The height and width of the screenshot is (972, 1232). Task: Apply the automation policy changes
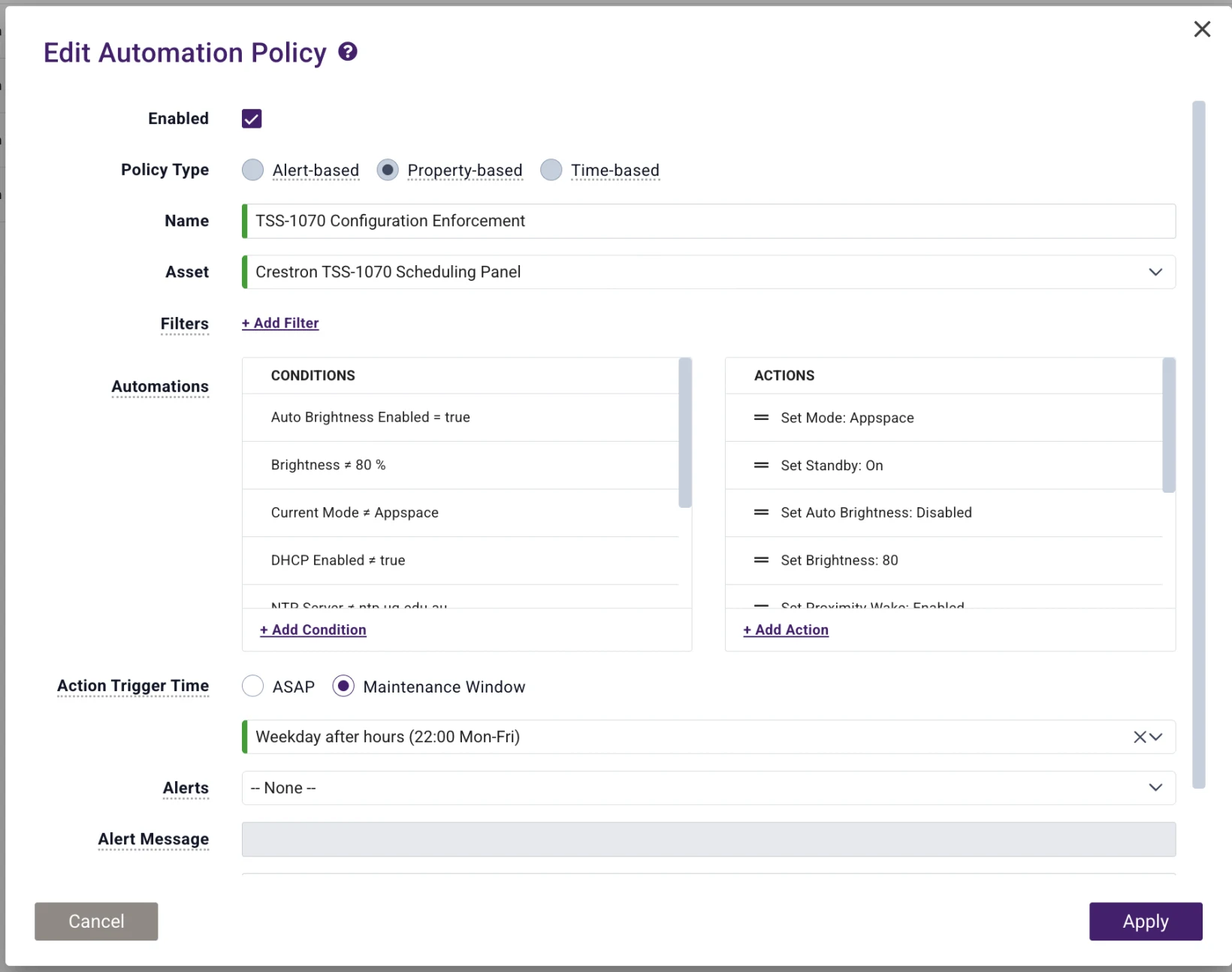[1146, 921]
